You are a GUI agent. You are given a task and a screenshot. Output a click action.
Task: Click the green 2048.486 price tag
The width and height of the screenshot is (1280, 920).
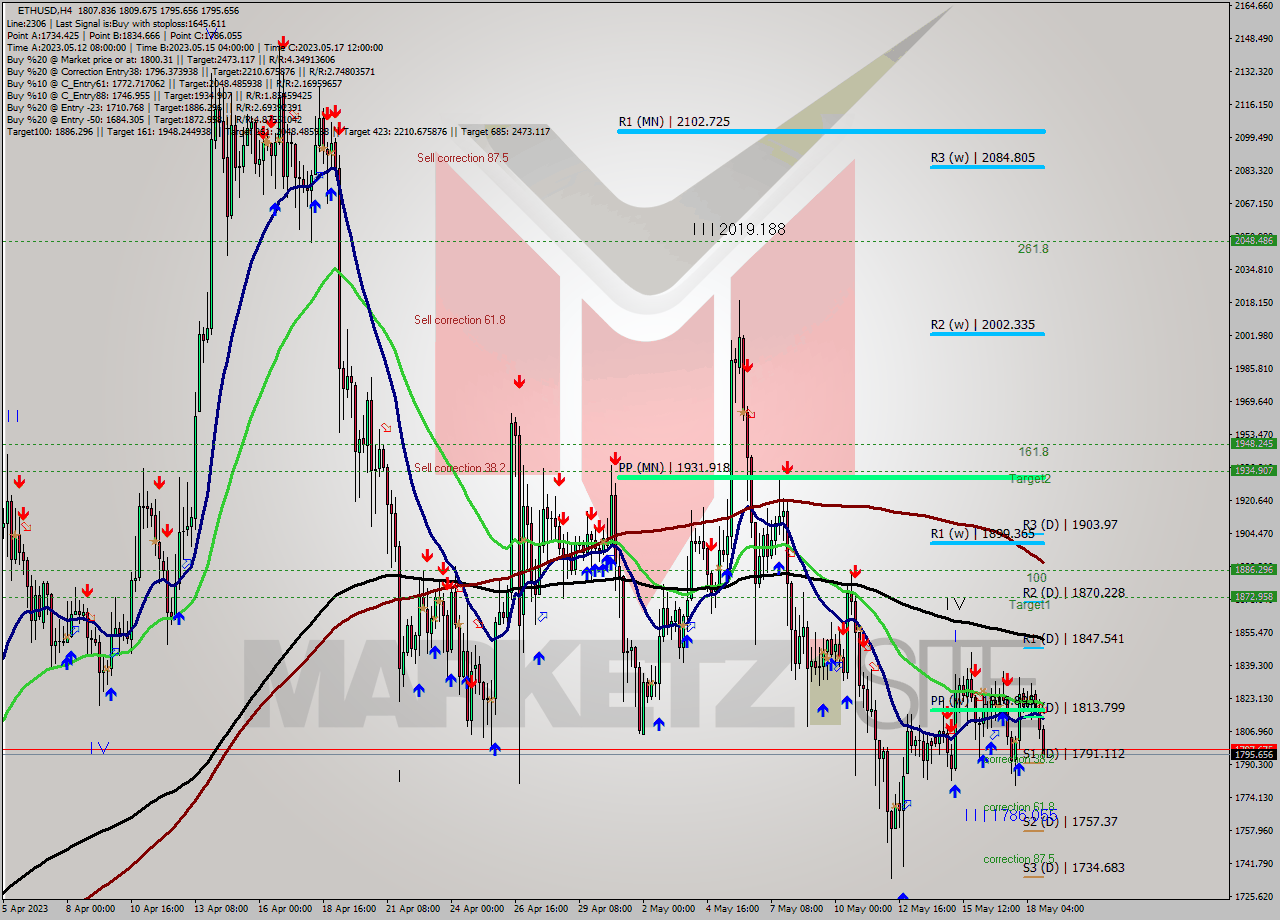(1254, 241)
